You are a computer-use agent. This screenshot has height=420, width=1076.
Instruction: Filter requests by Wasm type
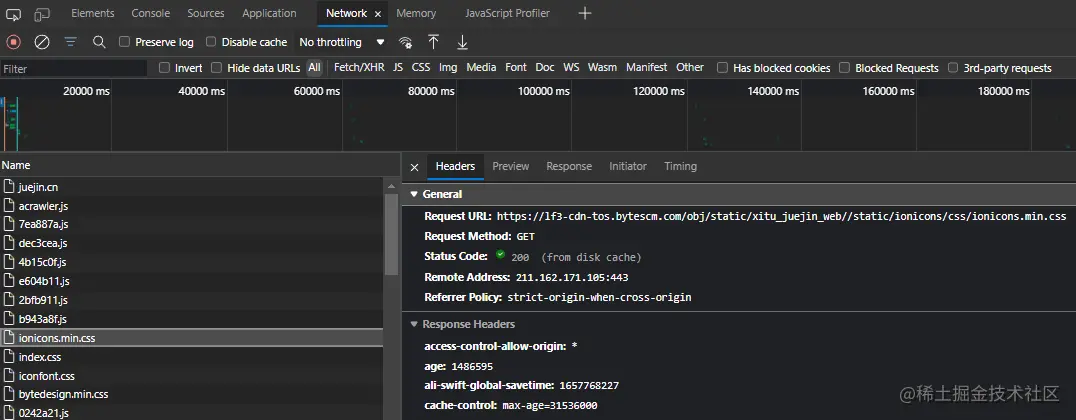tap(602, 67)
